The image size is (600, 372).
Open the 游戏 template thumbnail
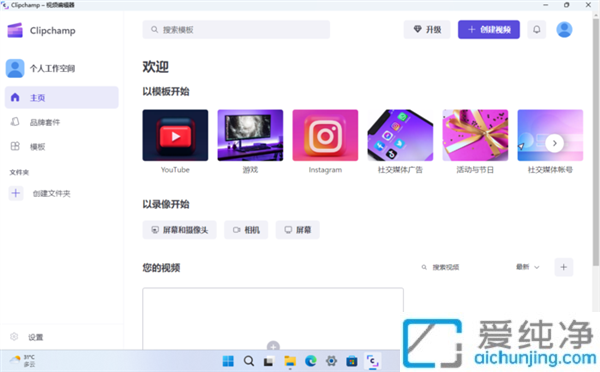[250, 135]
